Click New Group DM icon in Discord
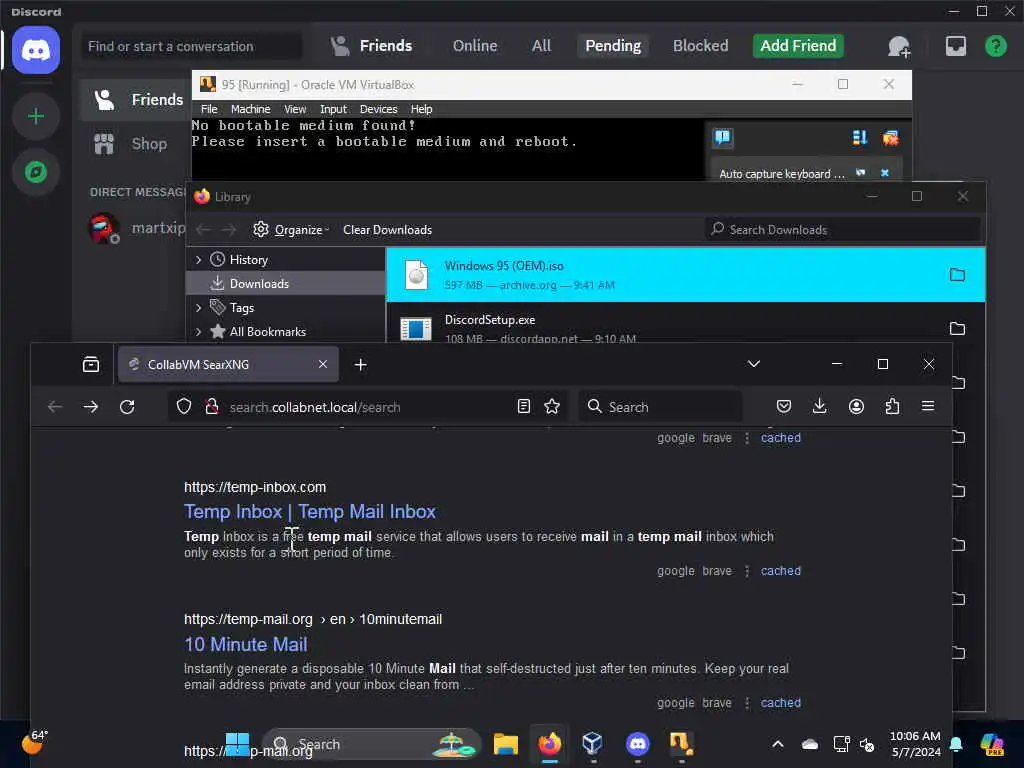This screenshot has height=768, width=1024. 899,46
